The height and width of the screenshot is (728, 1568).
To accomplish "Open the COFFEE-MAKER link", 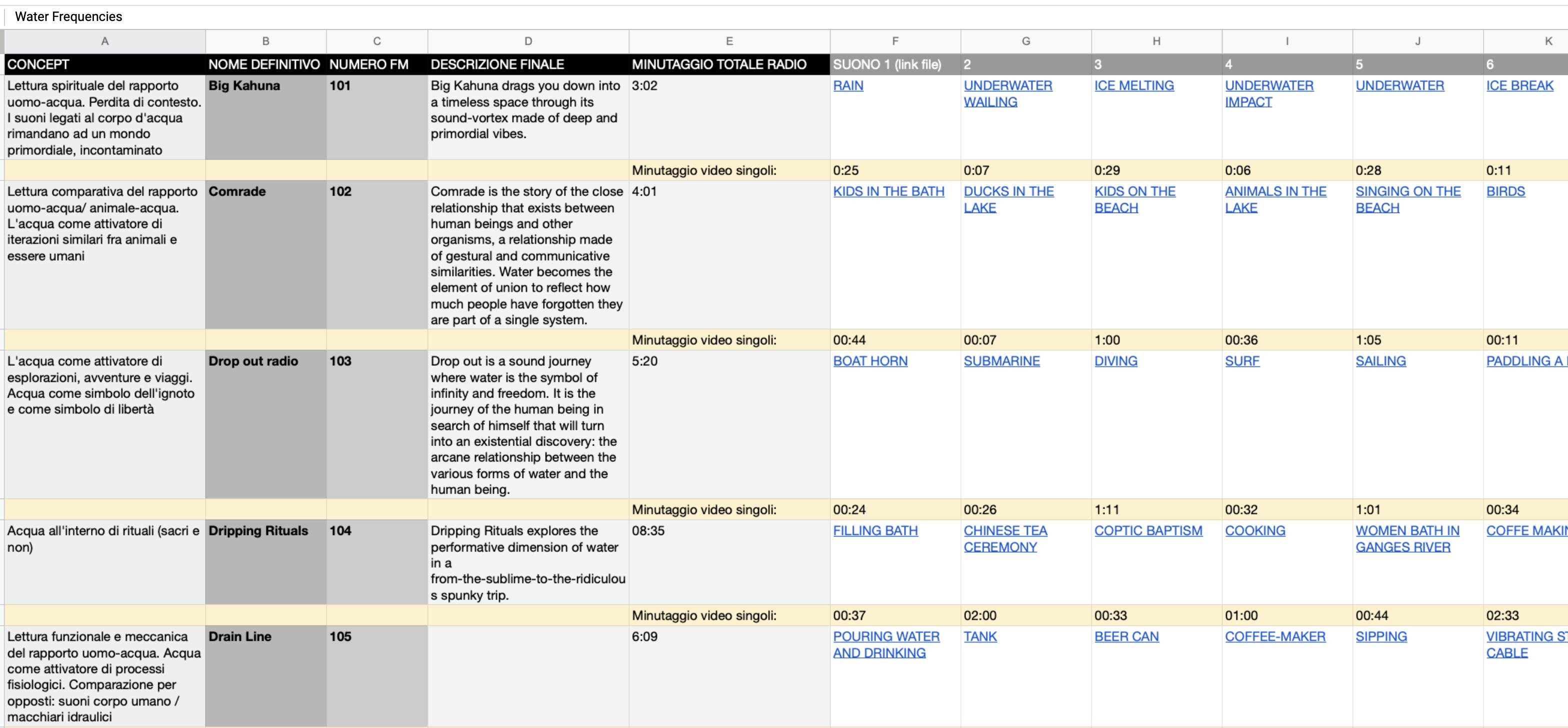I will [1274, 636].
